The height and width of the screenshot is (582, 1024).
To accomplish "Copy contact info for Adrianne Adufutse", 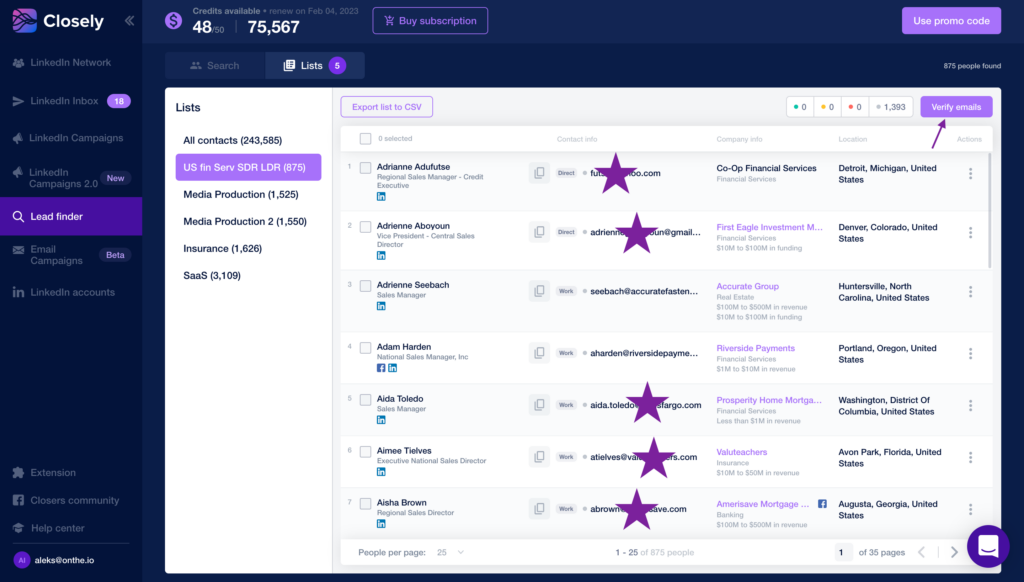I will (x=539, y=173).
